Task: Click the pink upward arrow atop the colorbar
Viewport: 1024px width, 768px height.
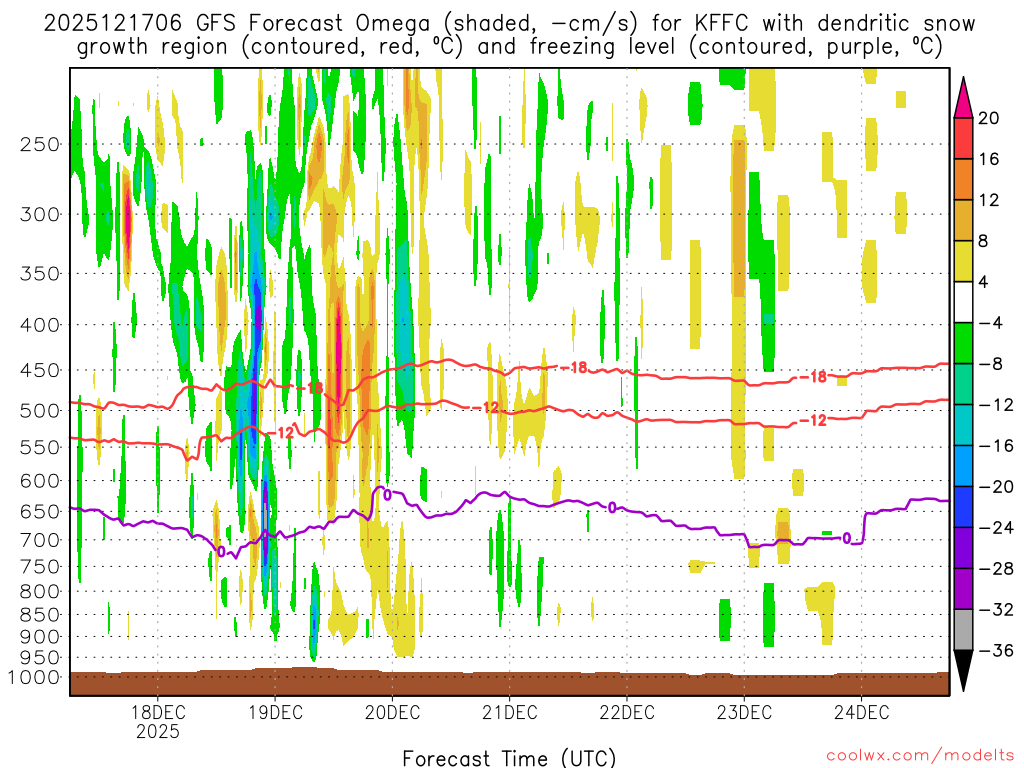Action: click(x=963, y=97)
